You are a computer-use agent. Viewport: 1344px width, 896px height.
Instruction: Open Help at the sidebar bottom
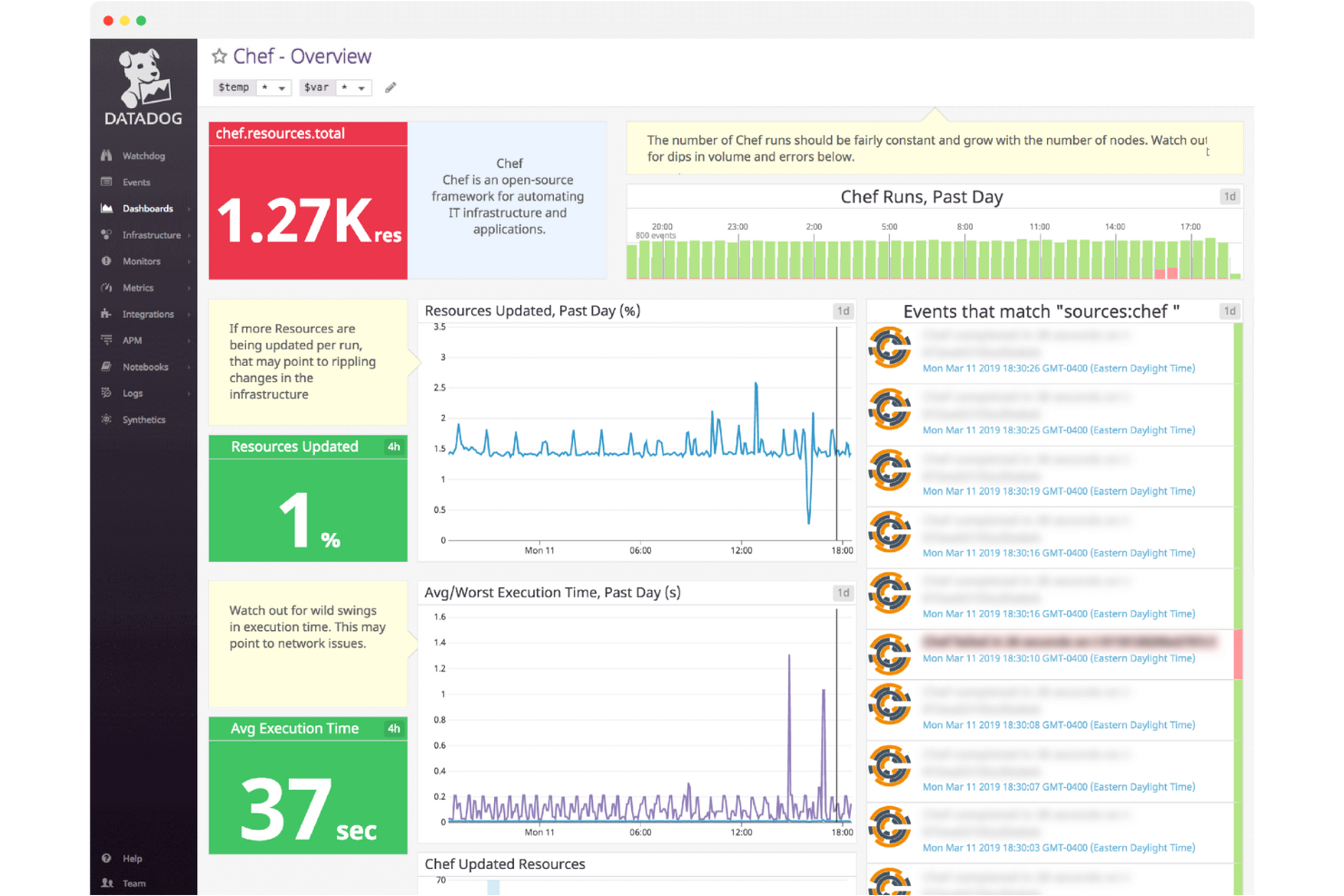133,859
